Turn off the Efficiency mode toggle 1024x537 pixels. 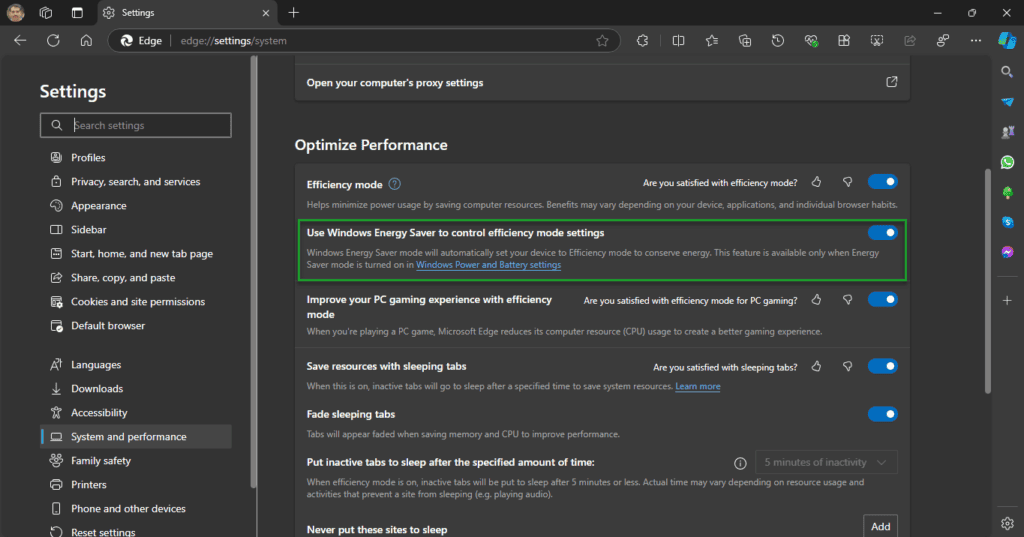(882, 182)
